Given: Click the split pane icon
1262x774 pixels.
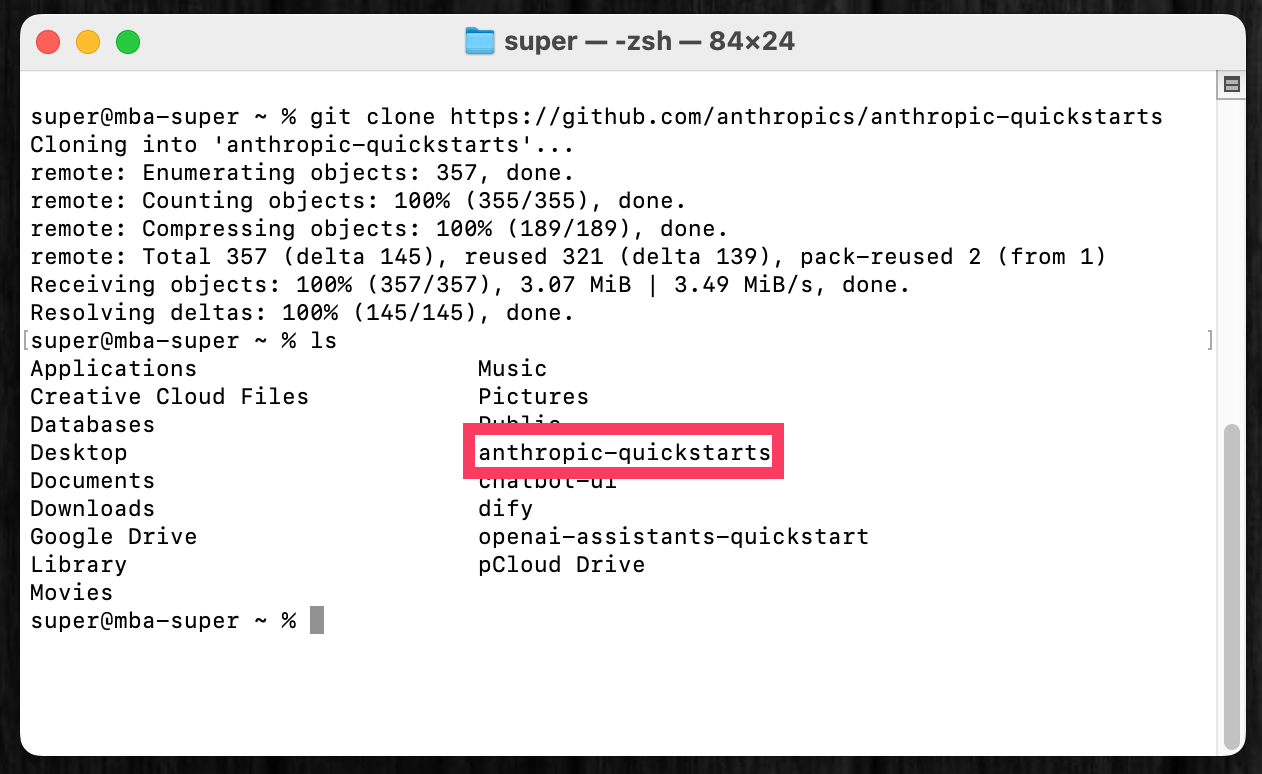Looking at the screenshot, I should (x=1232, y=84).
